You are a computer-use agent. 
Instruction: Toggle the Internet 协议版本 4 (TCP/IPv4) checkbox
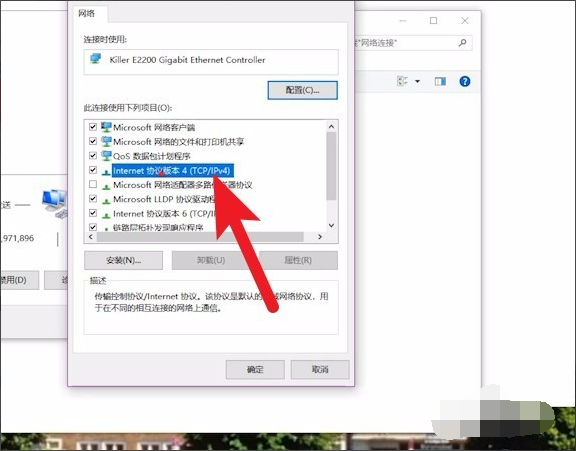click(x=93, y=170)
